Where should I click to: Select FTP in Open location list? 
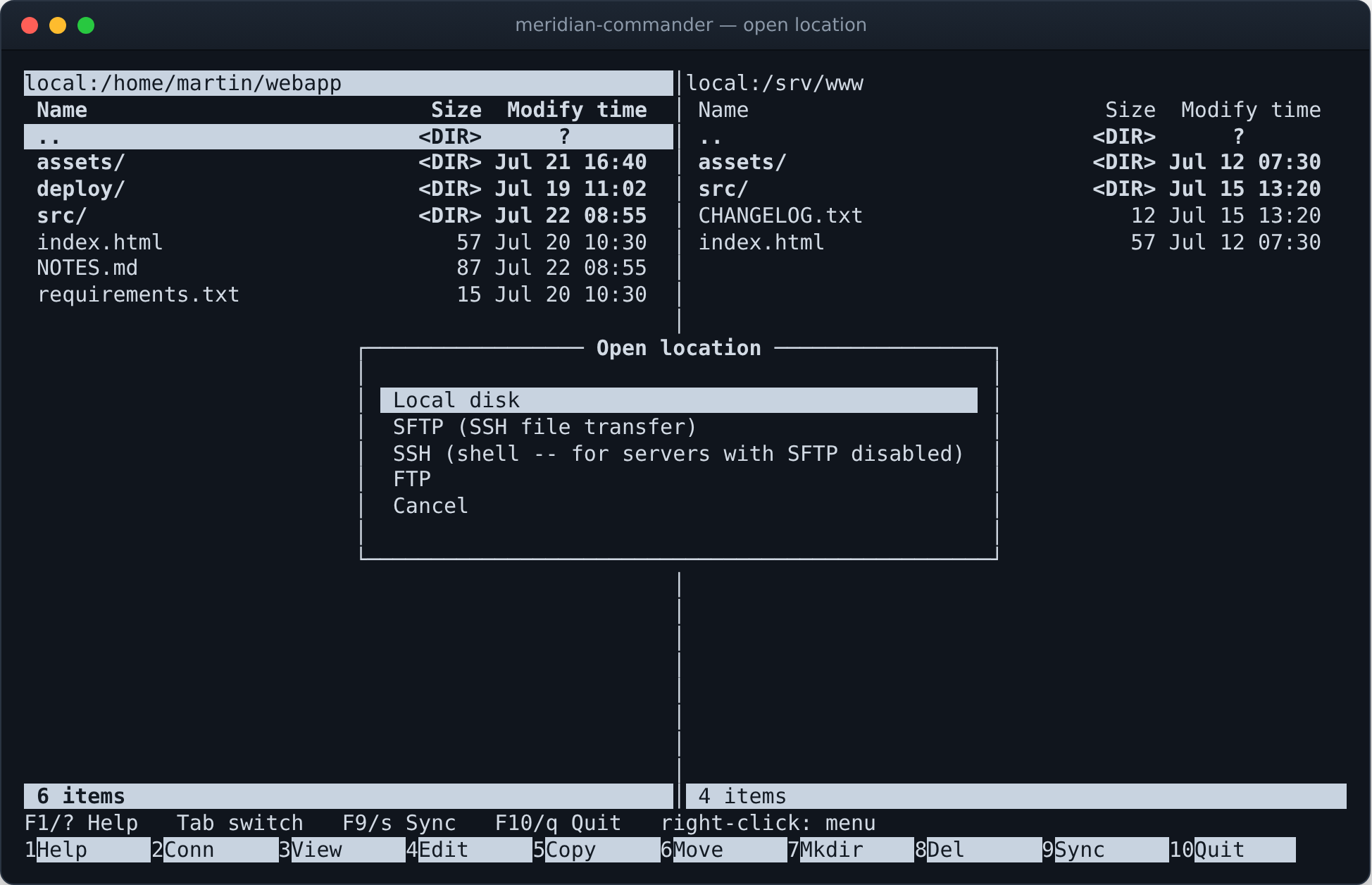[678, 479]
